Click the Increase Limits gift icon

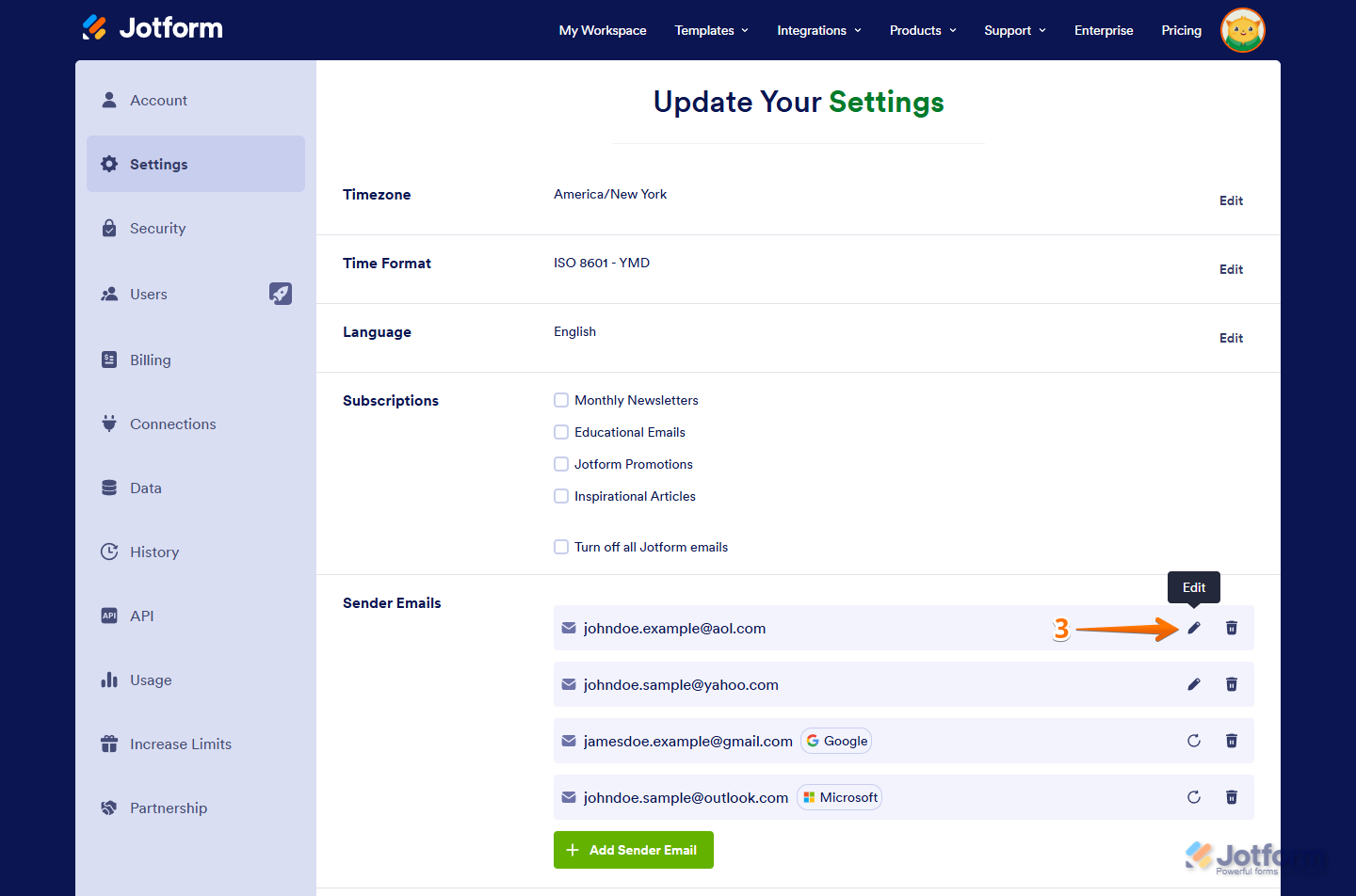109,744
